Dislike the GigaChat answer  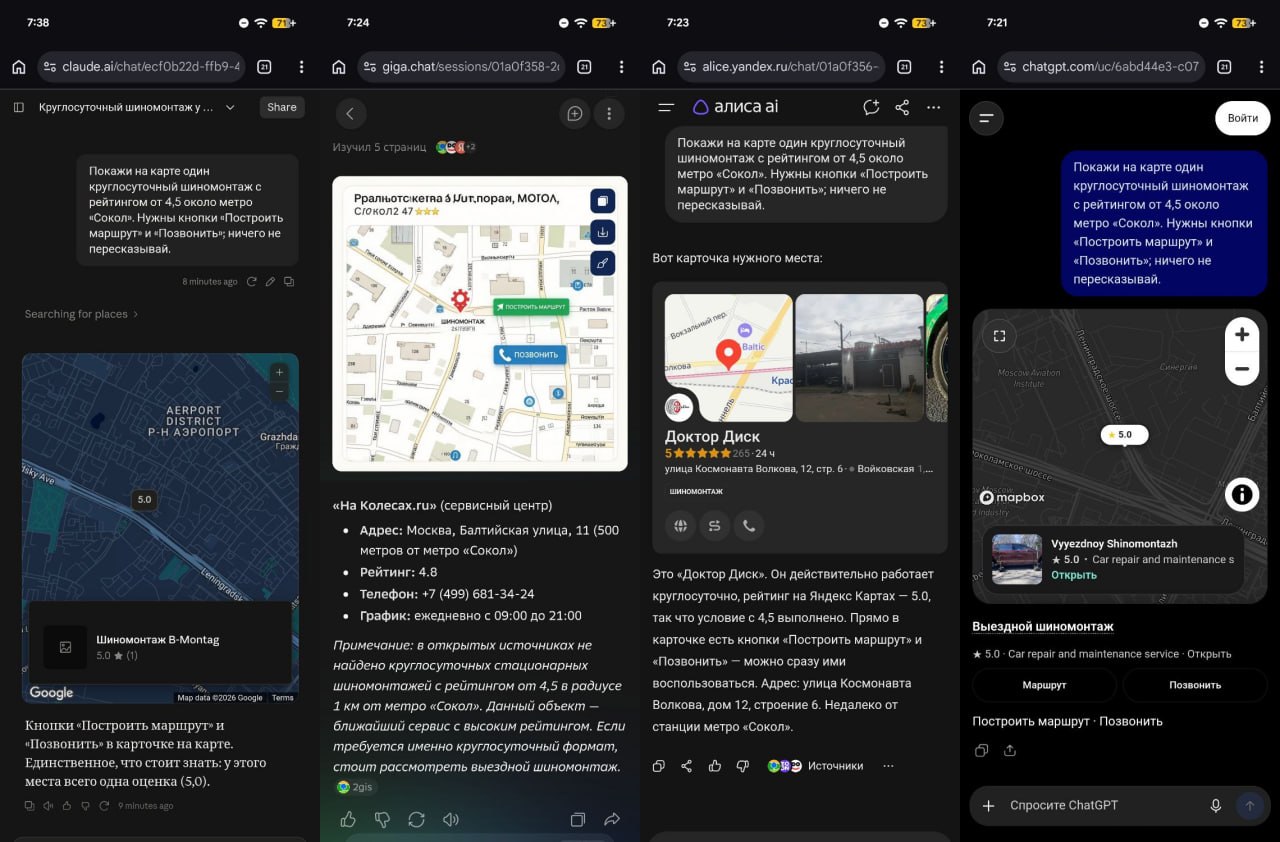click(382, 819)
